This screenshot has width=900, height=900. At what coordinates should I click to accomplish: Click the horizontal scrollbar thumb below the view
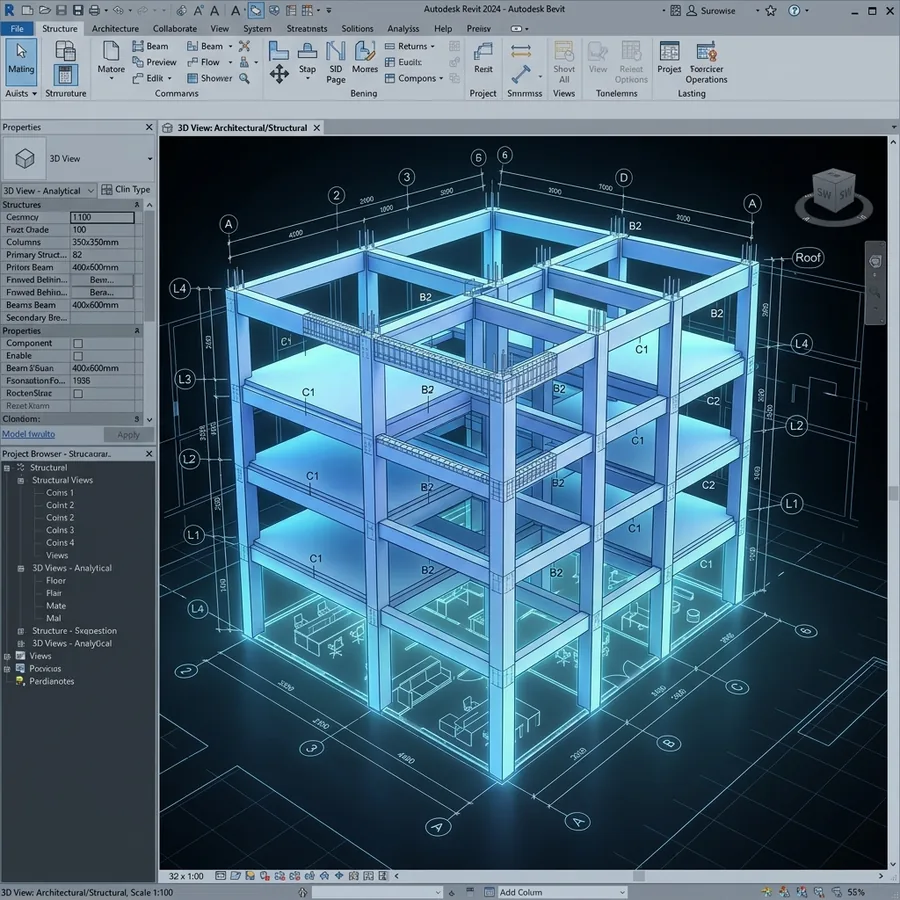638,876
